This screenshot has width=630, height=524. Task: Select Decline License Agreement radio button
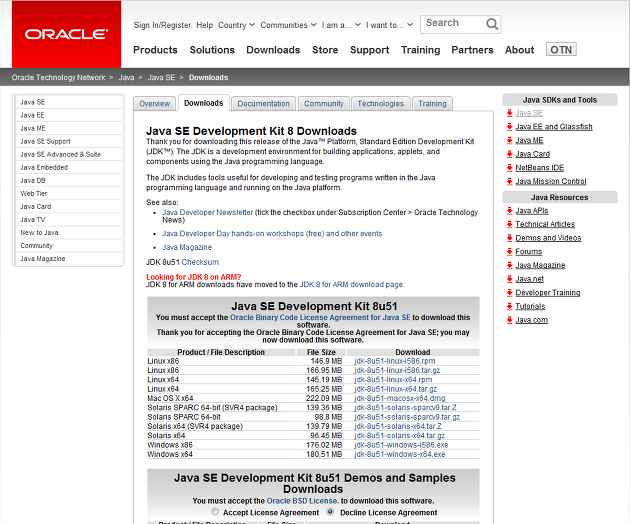(x=330, y=512)
